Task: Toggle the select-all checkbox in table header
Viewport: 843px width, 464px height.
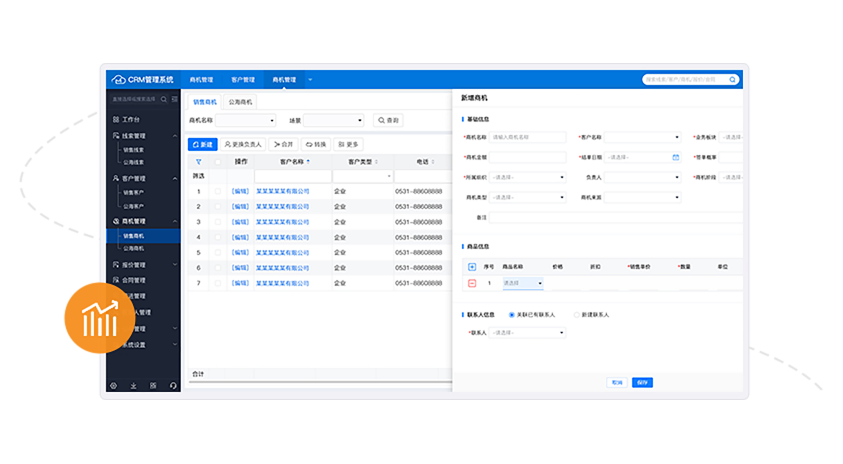Action: 218,161
